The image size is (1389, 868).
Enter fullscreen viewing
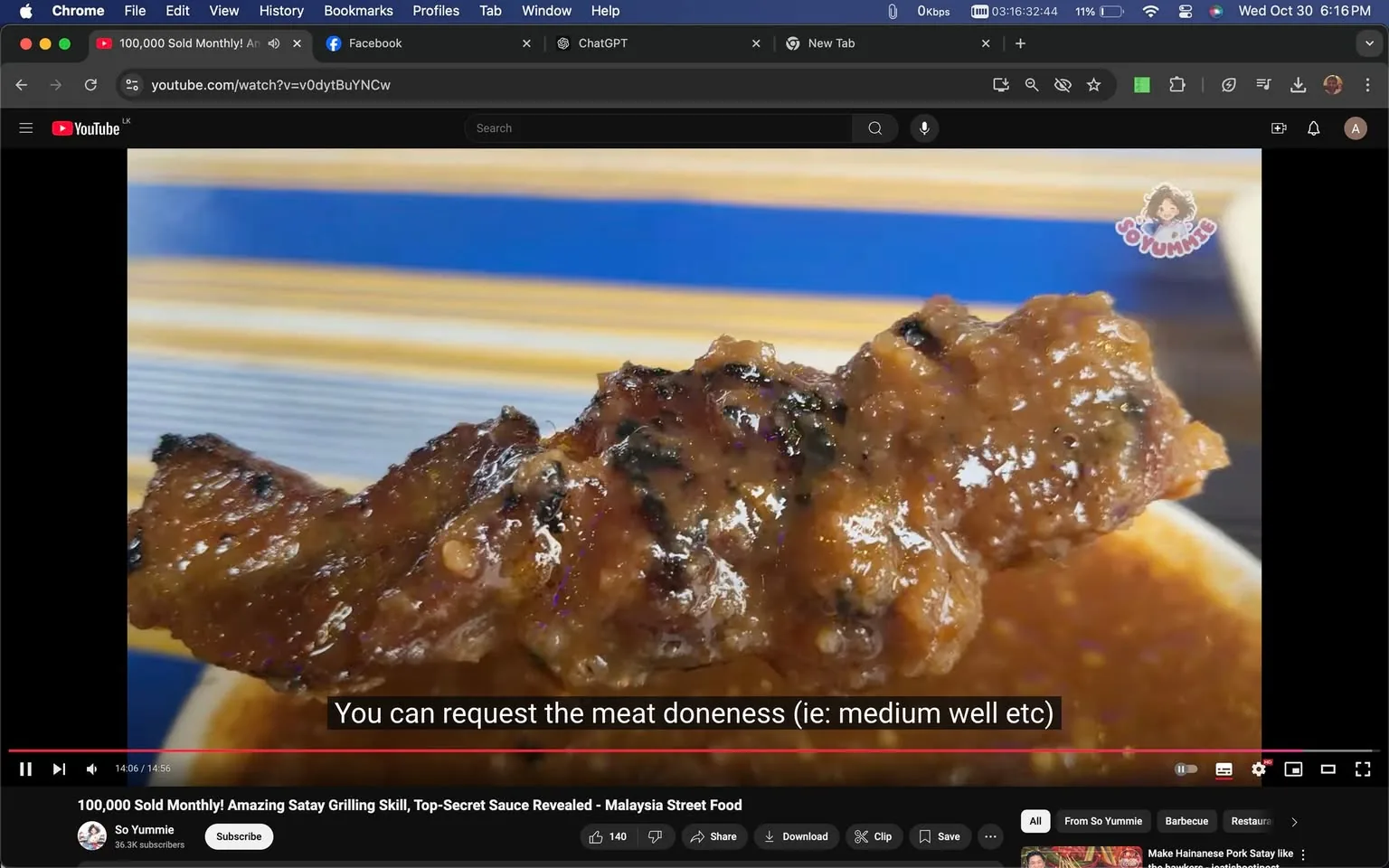pos(1362,769)
